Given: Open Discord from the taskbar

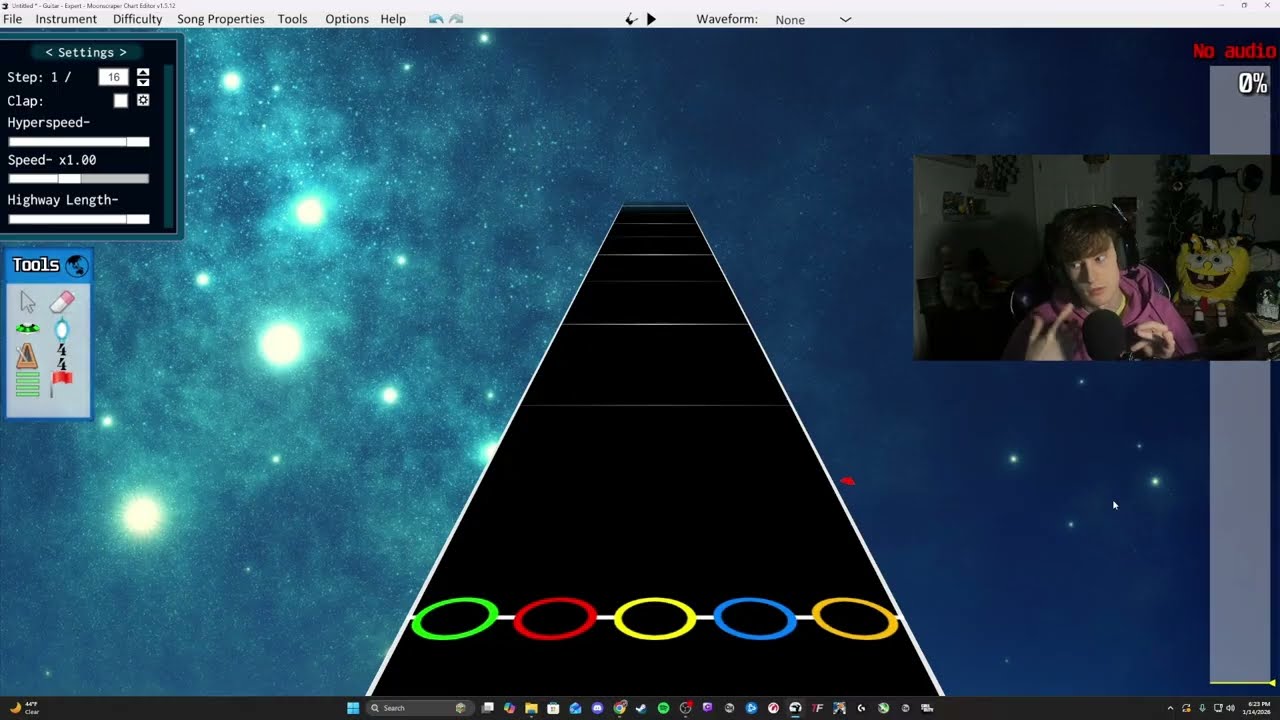Looking at the screenshot, I should (x=597, y=708).
